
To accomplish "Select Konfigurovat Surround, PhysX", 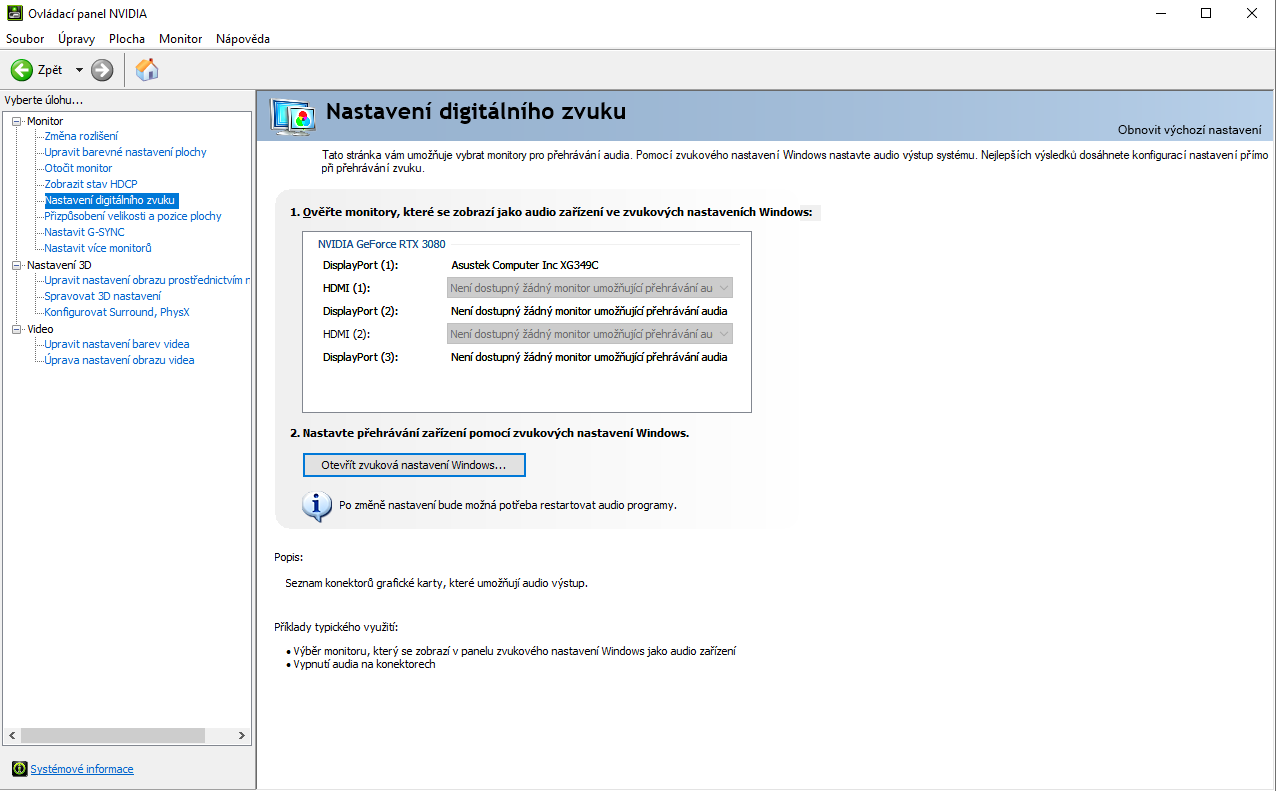I will (117, 312).
